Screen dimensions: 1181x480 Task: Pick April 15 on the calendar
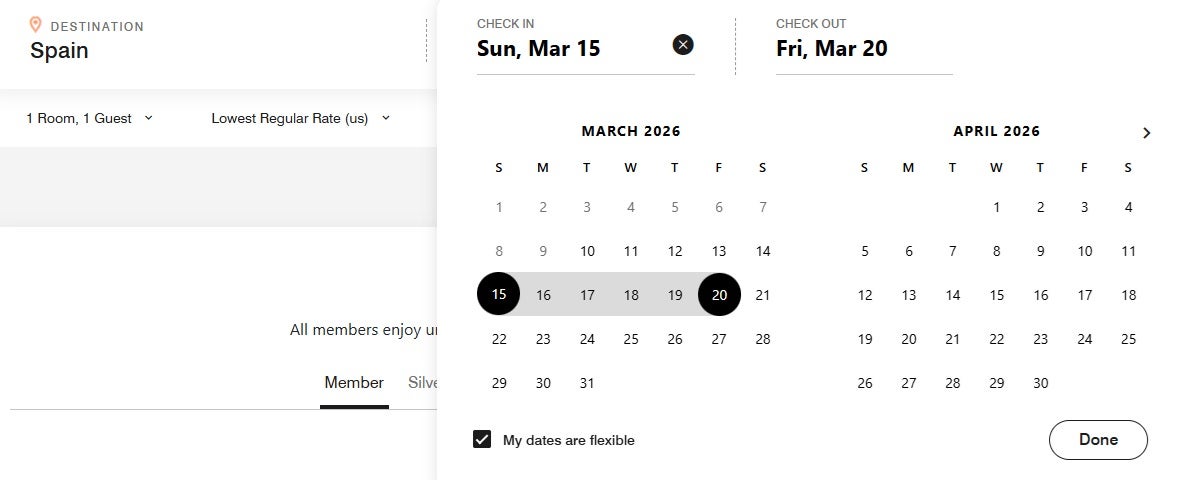[996, 295]
